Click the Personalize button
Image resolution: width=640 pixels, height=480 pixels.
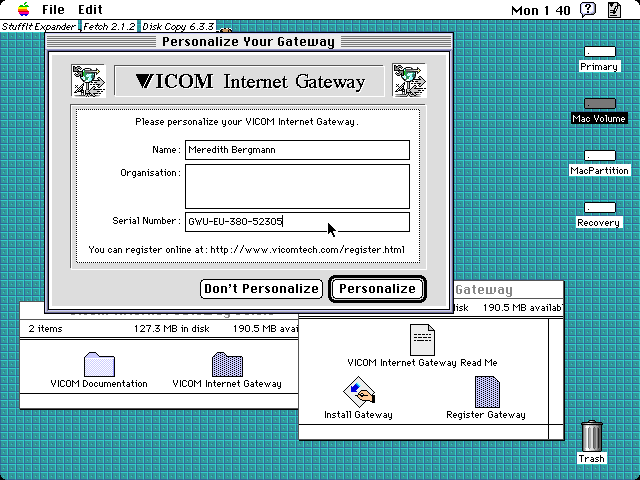coord(378,289)
